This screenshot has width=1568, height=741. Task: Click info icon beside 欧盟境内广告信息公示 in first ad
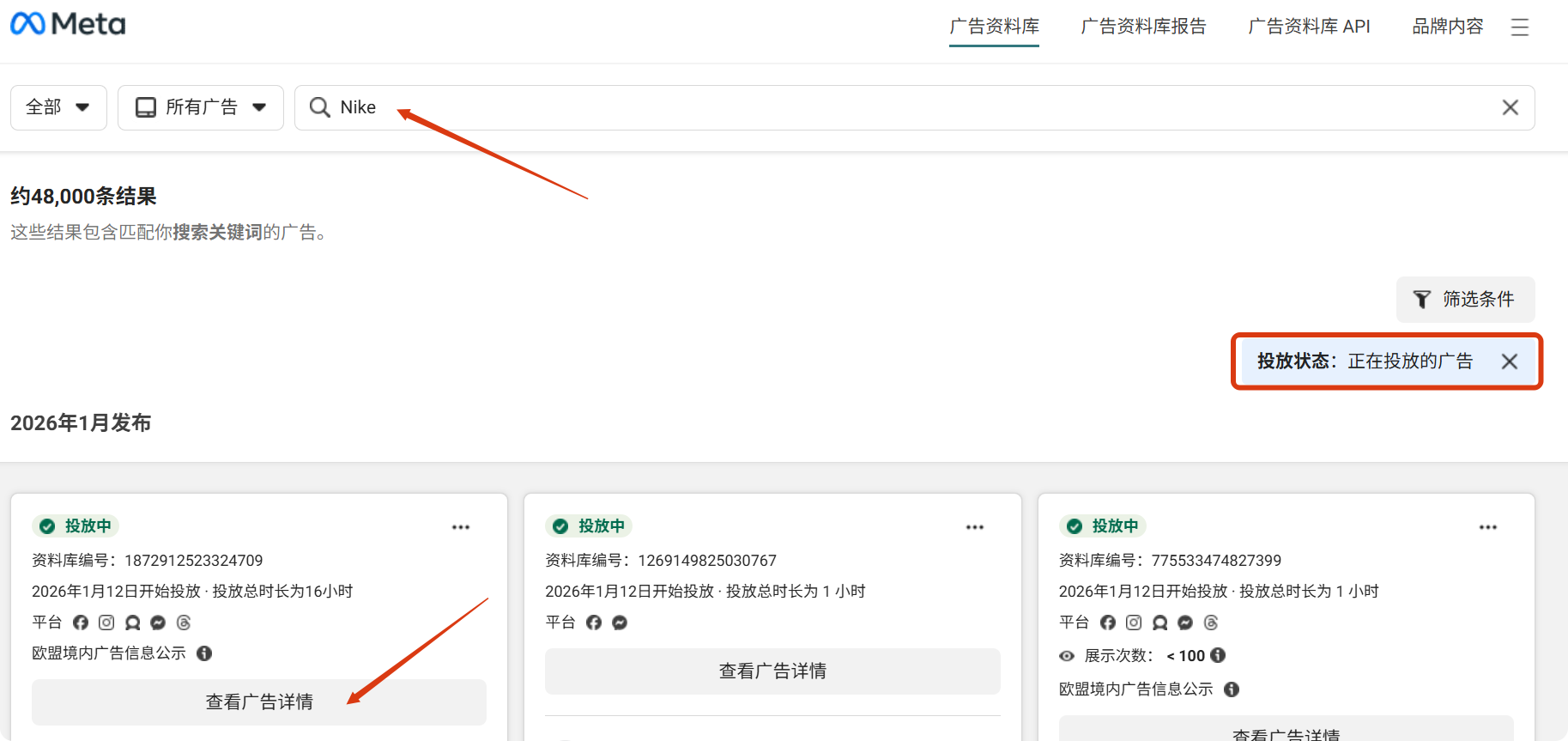click(x=204, y=653)
